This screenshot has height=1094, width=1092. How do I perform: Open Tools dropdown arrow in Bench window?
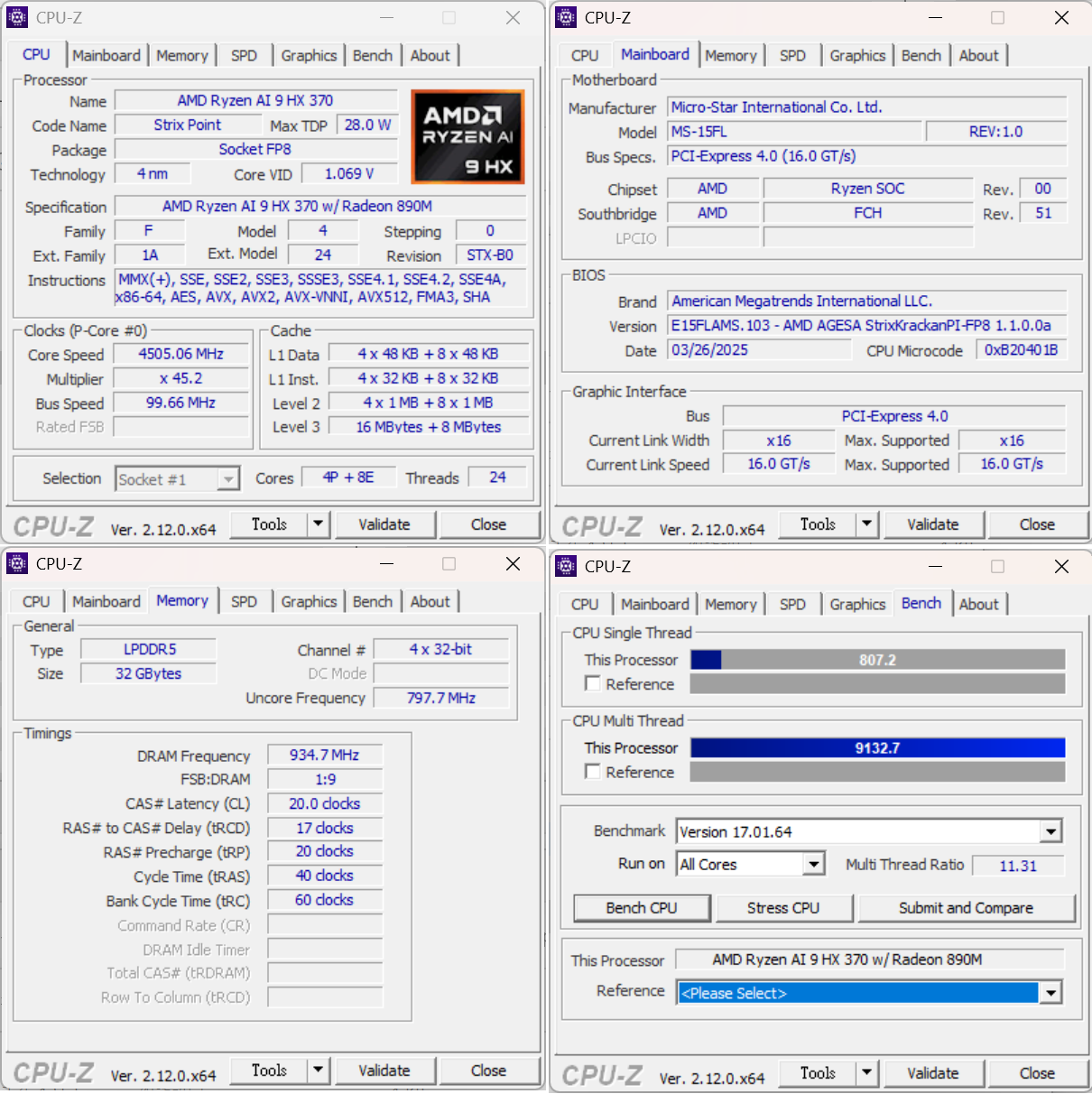coord(866,1072)
